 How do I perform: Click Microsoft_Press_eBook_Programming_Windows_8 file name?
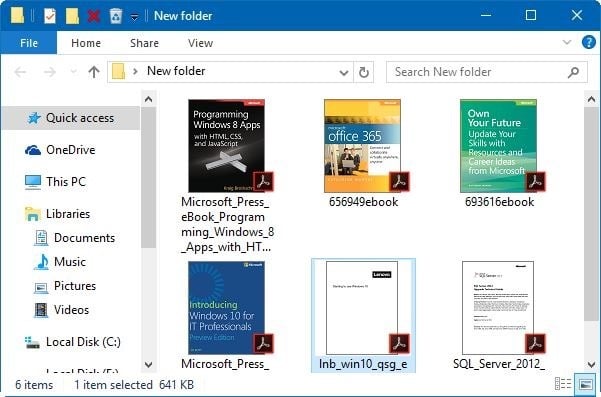click(227, 225)
